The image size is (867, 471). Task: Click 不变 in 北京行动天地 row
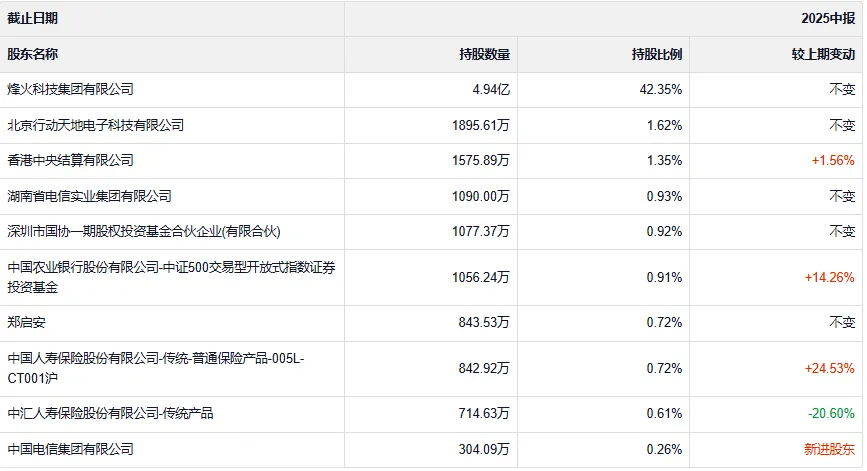(842, 125)
